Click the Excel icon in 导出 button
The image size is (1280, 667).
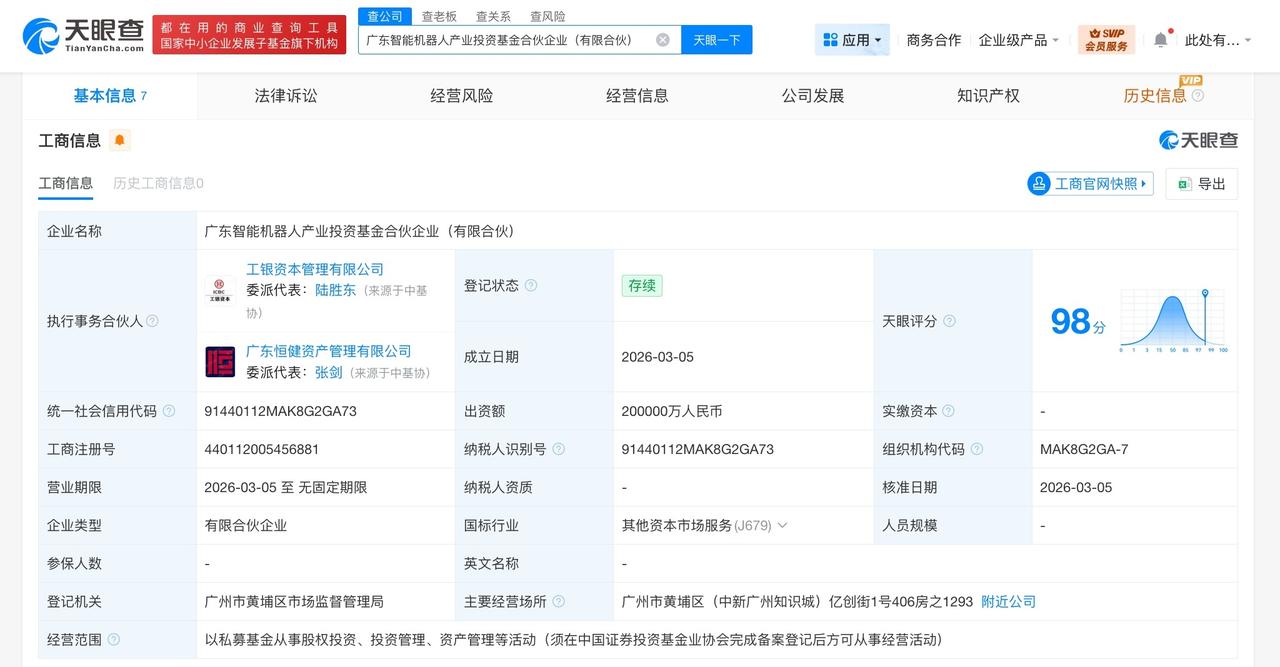[1182, 184]
